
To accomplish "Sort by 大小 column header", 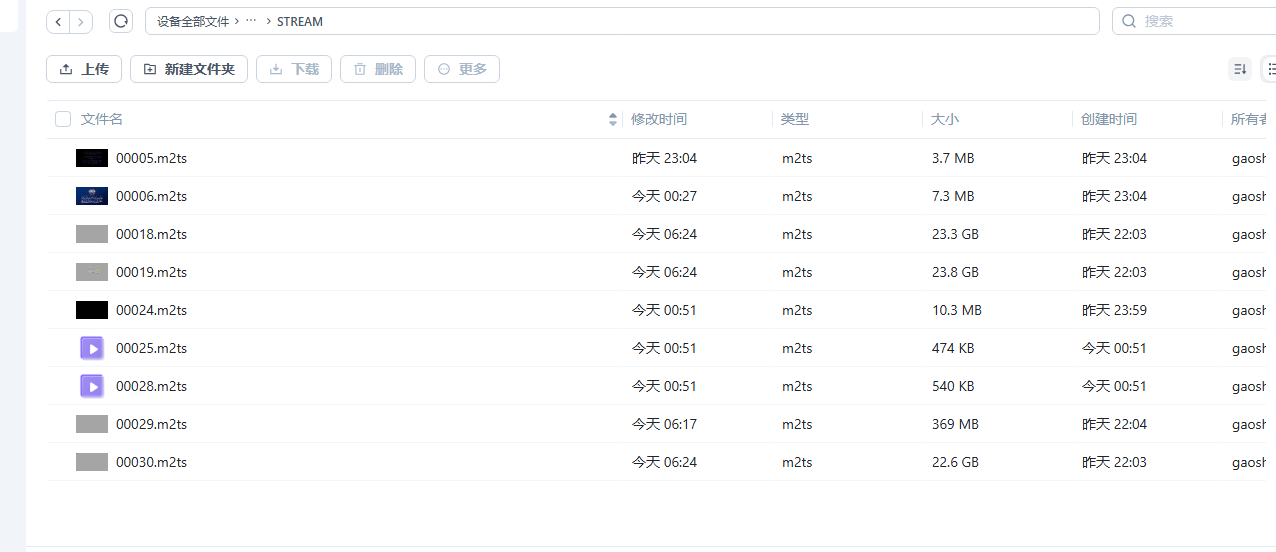I will coord(945,119).
